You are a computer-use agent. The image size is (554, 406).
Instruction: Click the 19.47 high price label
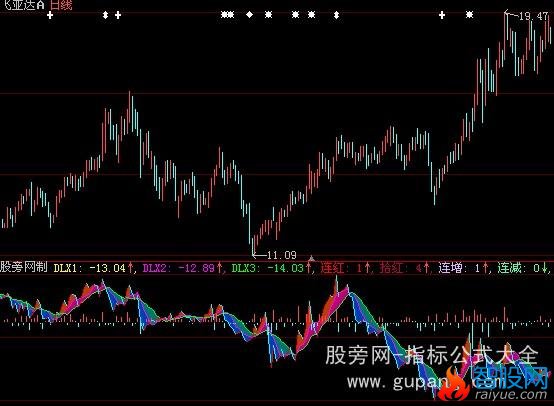click(533, 16)
